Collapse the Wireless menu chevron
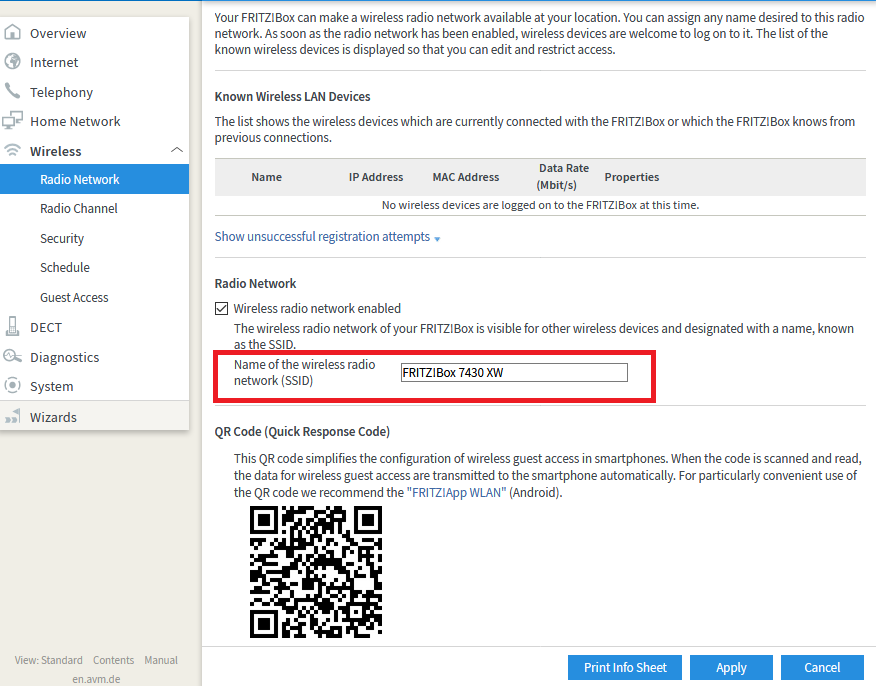Viewport: 876px width, 686px height. pos(177,150)
